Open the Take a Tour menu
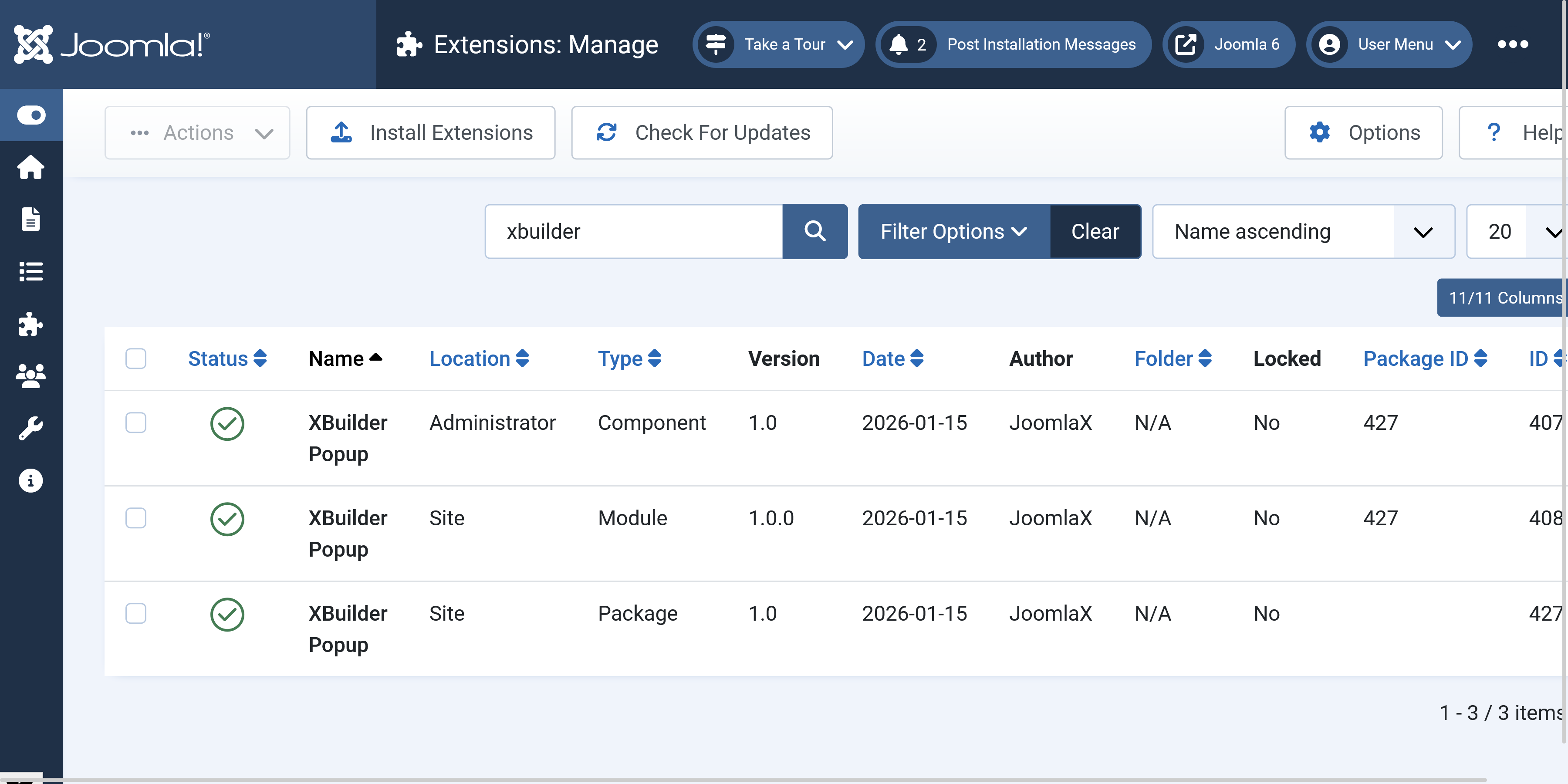Viewport: 1568px width, 784px height. 778,44
